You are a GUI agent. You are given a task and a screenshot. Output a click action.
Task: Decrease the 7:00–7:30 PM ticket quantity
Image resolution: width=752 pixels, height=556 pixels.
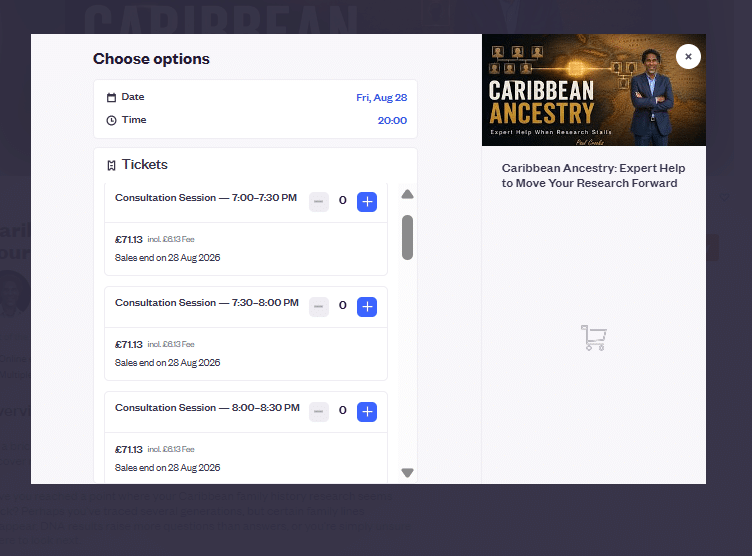point(319,201)
